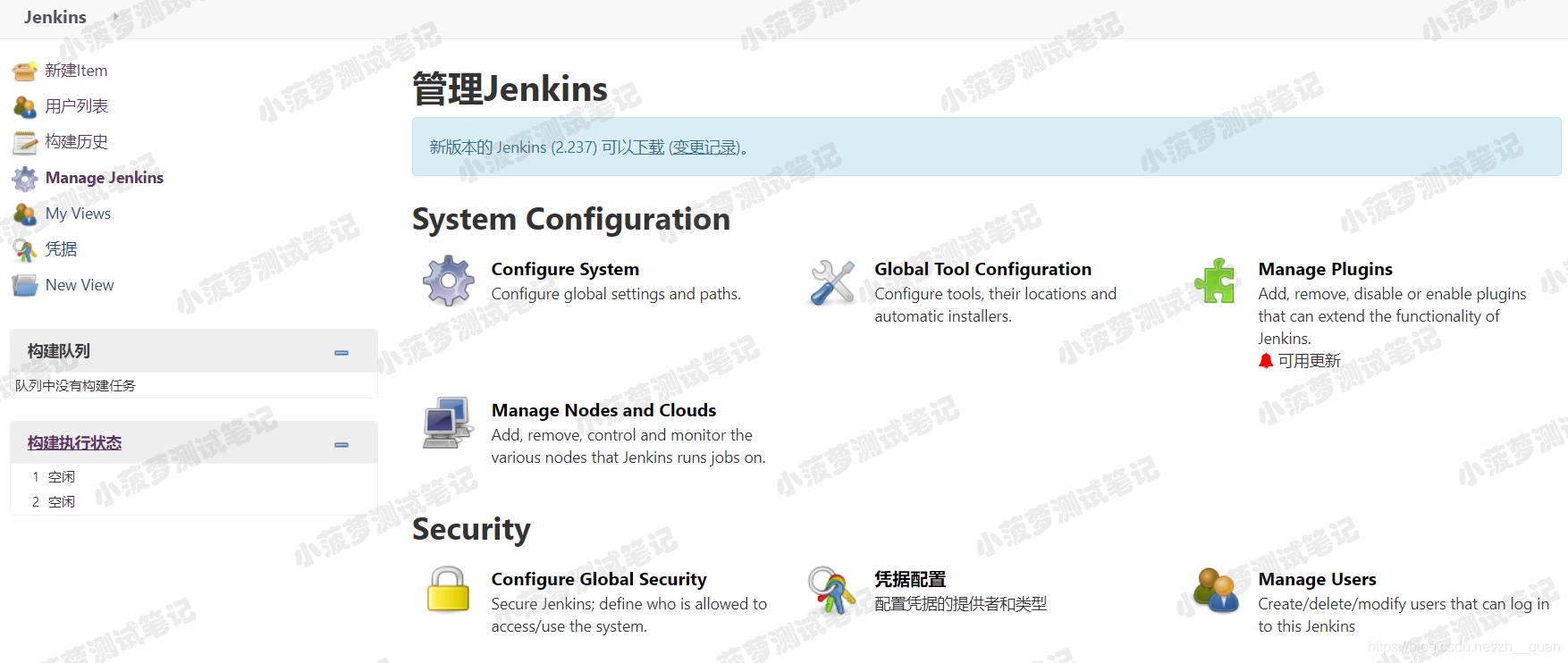Click the Configure System gear icon
Image resolution: width=1568 pixels, height=663 pixels.
(x=448, y=281)
